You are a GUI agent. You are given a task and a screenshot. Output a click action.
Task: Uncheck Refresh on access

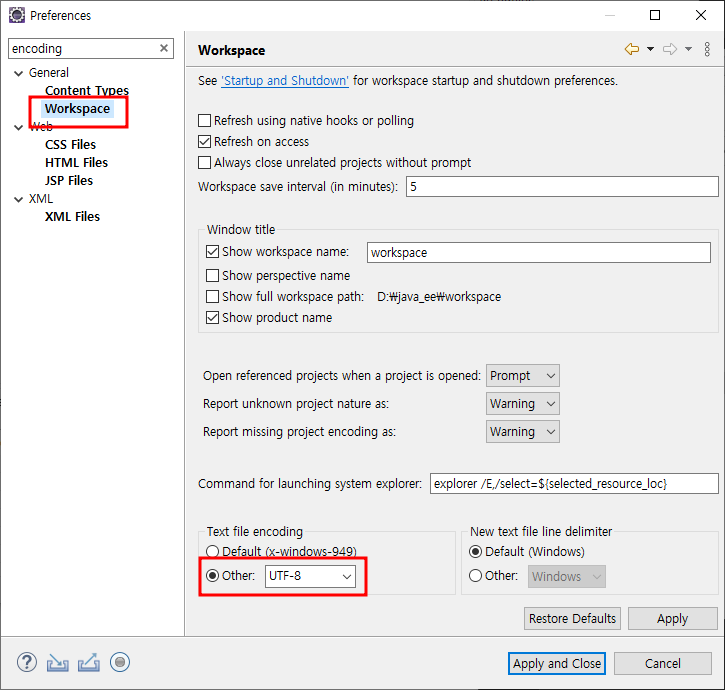point(204,142)
